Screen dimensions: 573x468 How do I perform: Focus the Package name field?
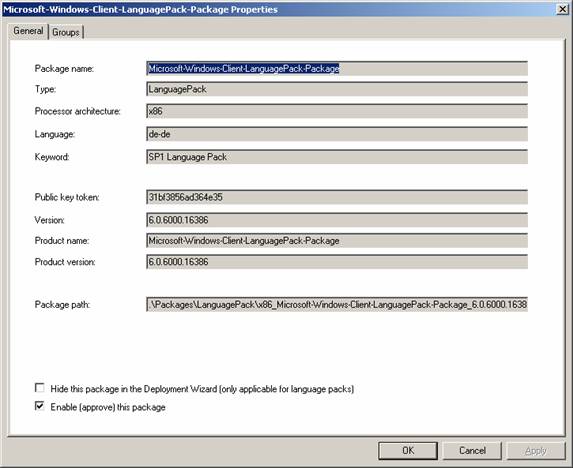pos(337,68)
